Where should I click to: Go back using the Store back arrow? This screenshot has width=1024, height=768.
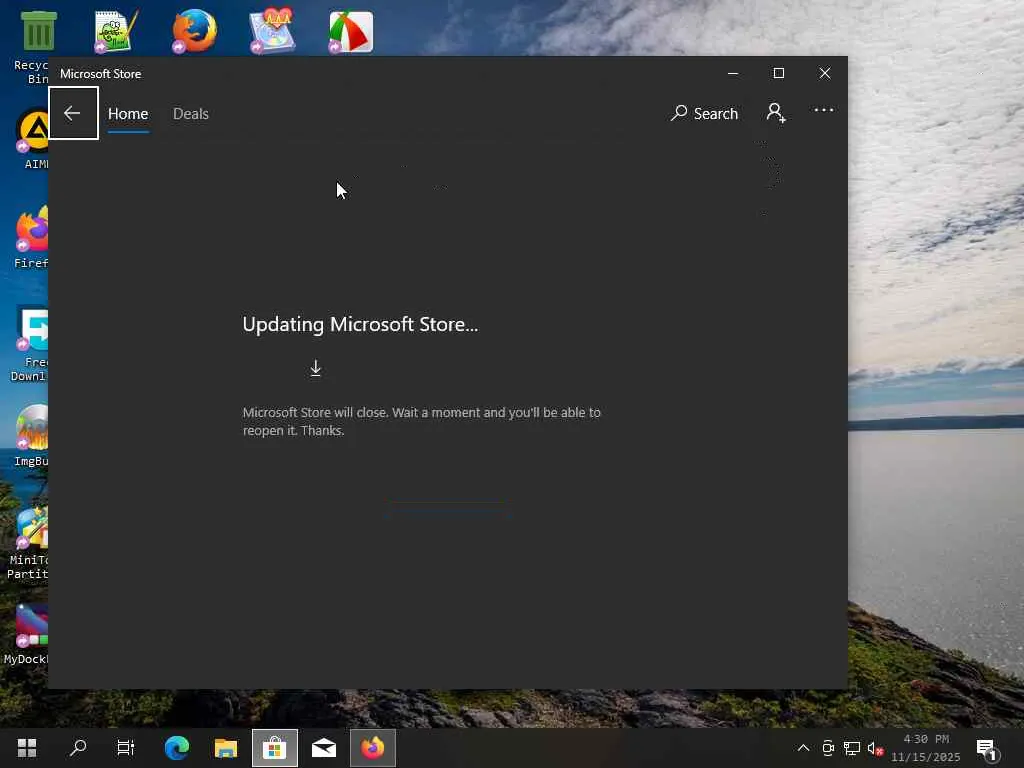(73, 113)
